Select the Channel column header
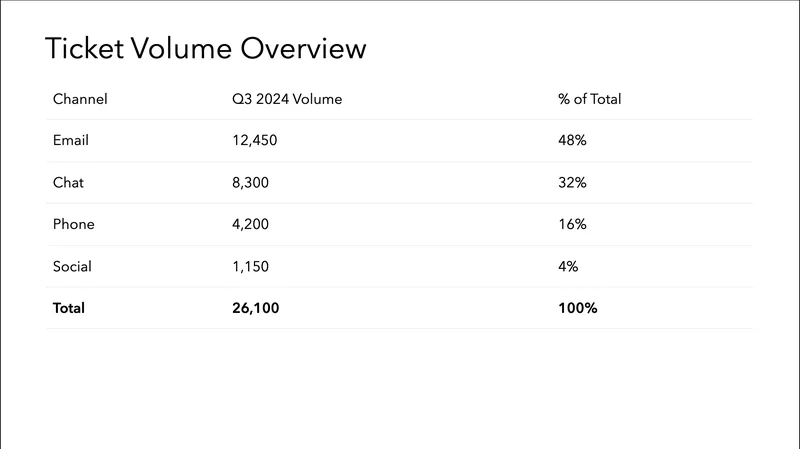Image resolution: width=800 pixels, height=449 pixels. pos(80,99)
